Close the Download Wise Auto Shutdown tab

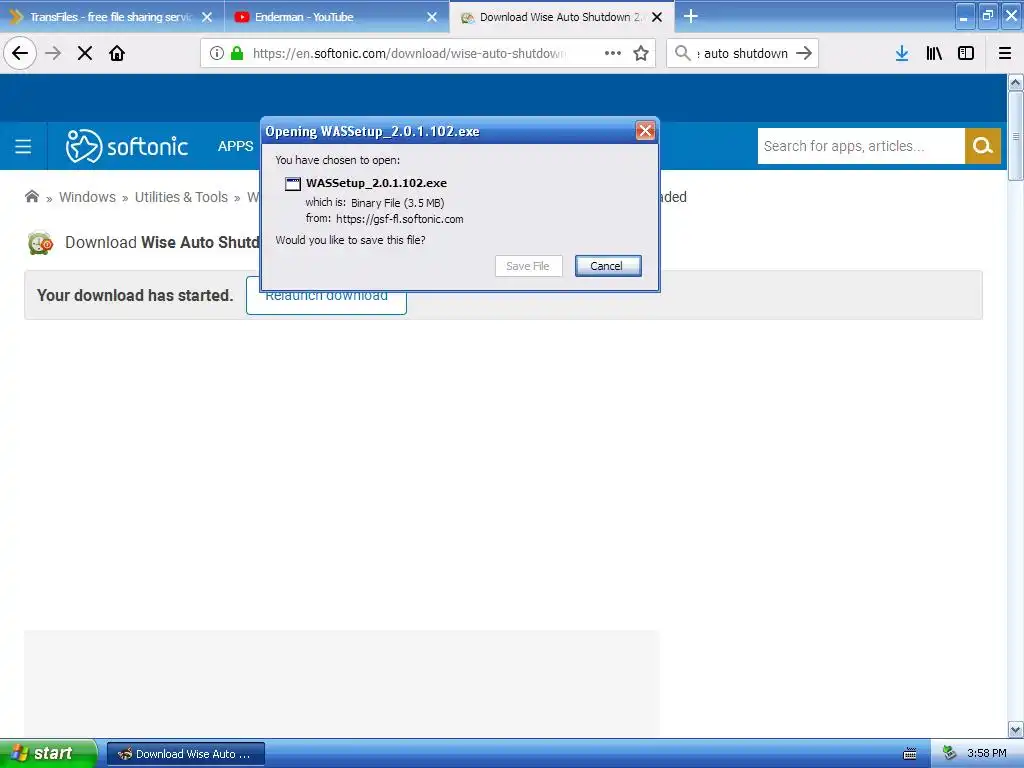(x=657, y=17)
